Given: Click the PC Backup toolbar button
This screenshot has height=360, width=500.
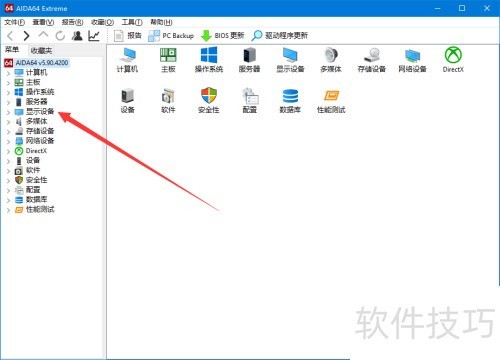Looking at the screenshot, I should [171, 35].
